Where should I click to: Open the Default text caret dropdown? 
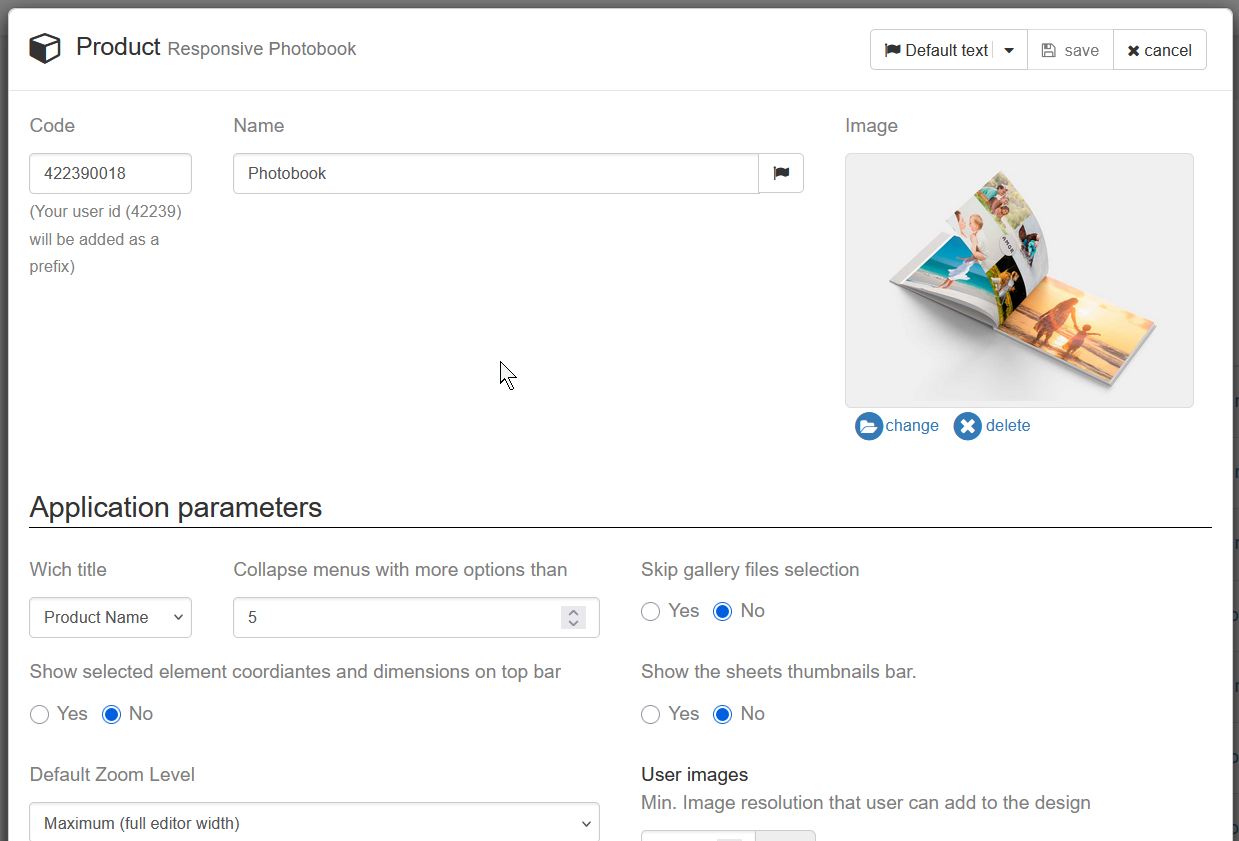point(1009,50)
